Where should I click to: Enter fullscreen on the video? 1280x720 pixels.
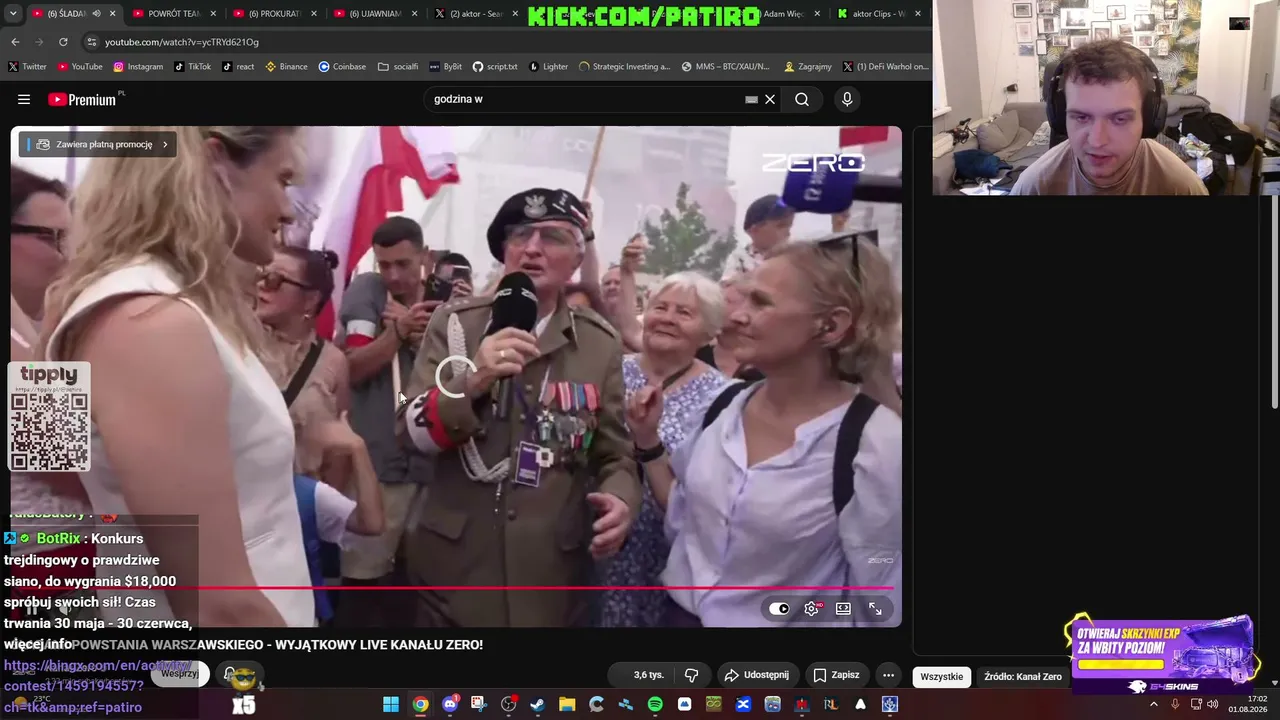click(875, 608)
